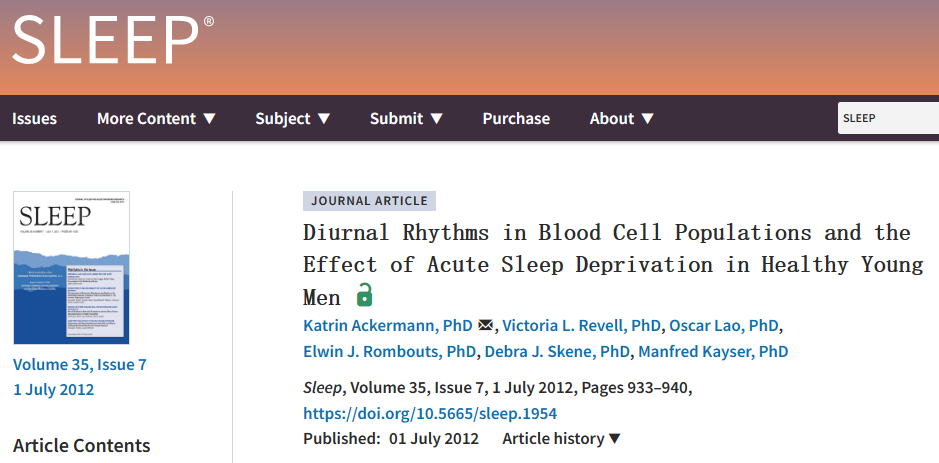Open author Katrin Ackermann, PhD
939x463 pixels.
[x=388, y=326]
